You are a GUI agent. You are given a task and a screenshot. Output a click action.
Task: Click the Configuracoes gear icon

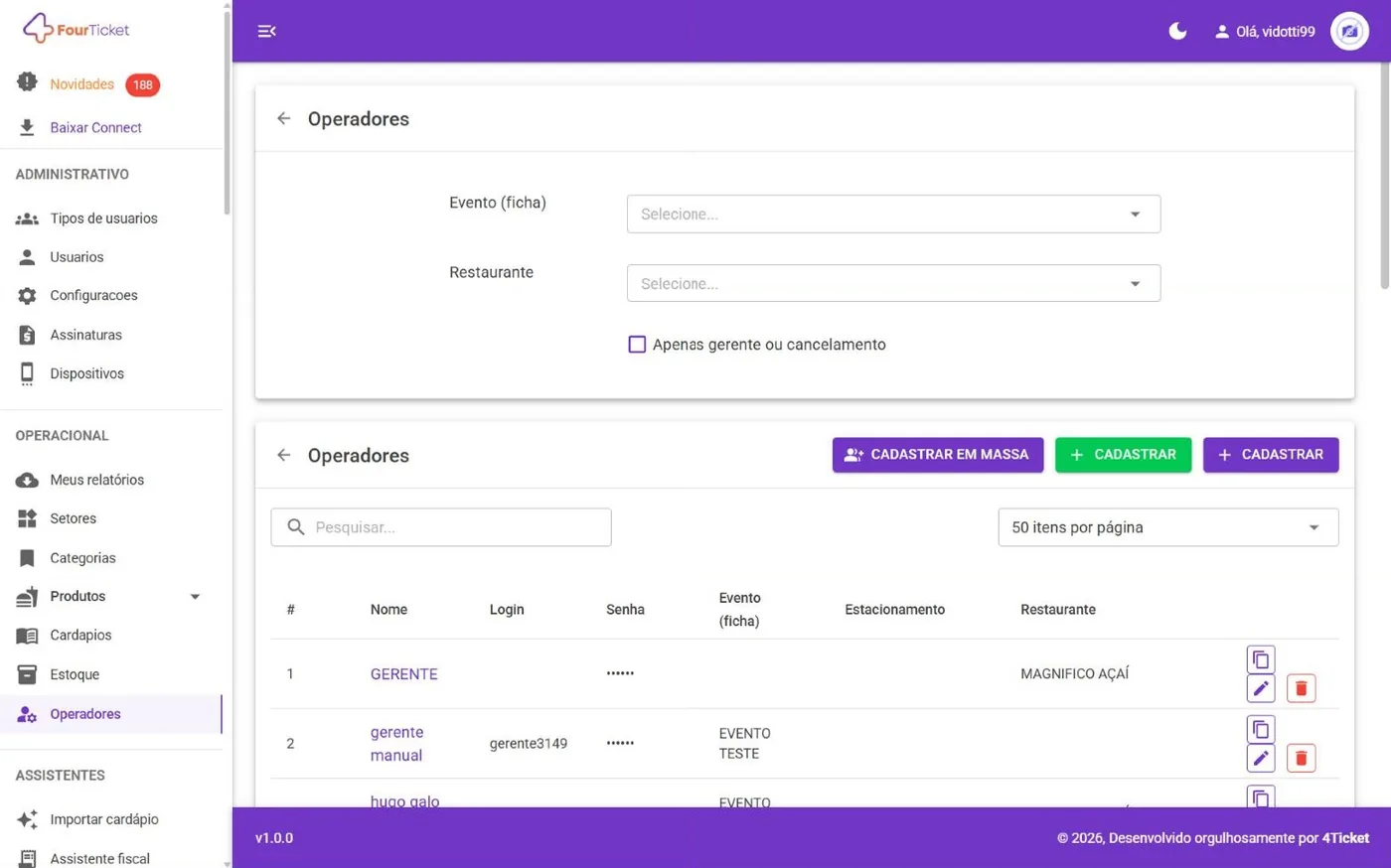click(27, 296)
